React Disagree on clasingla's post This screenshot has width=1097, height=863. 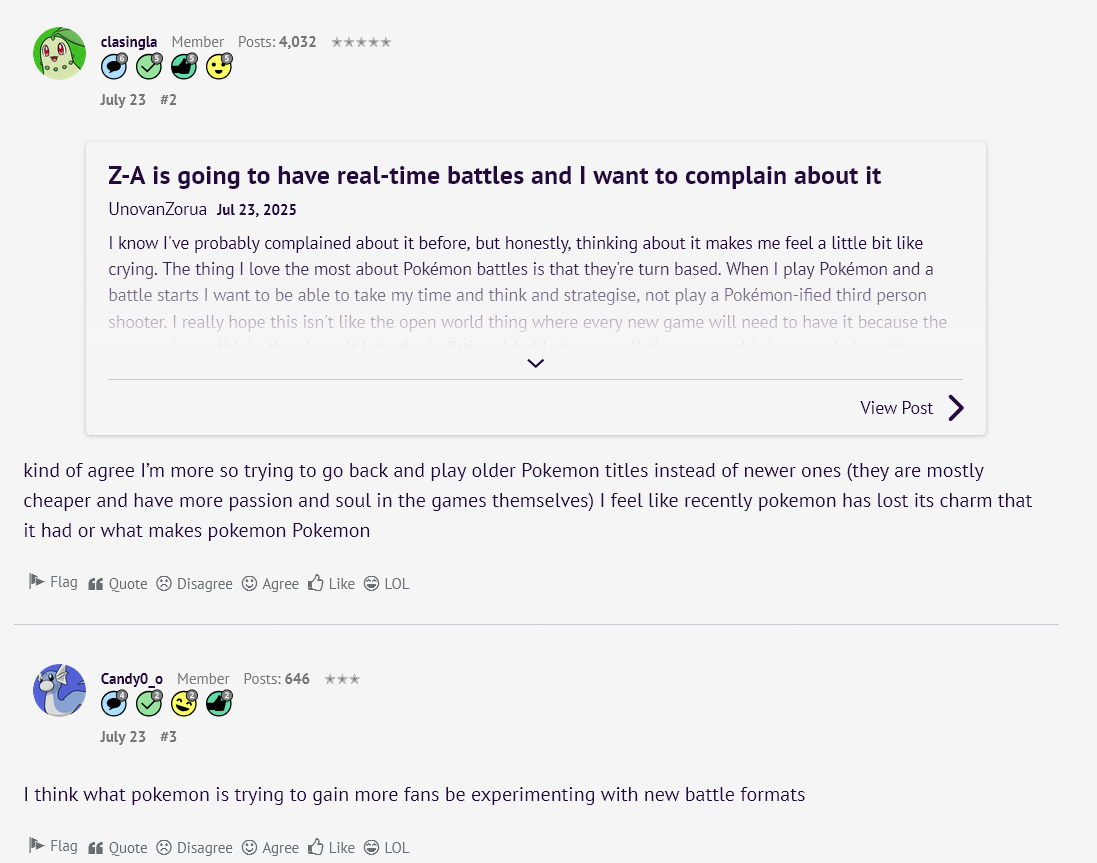[194, 583]
